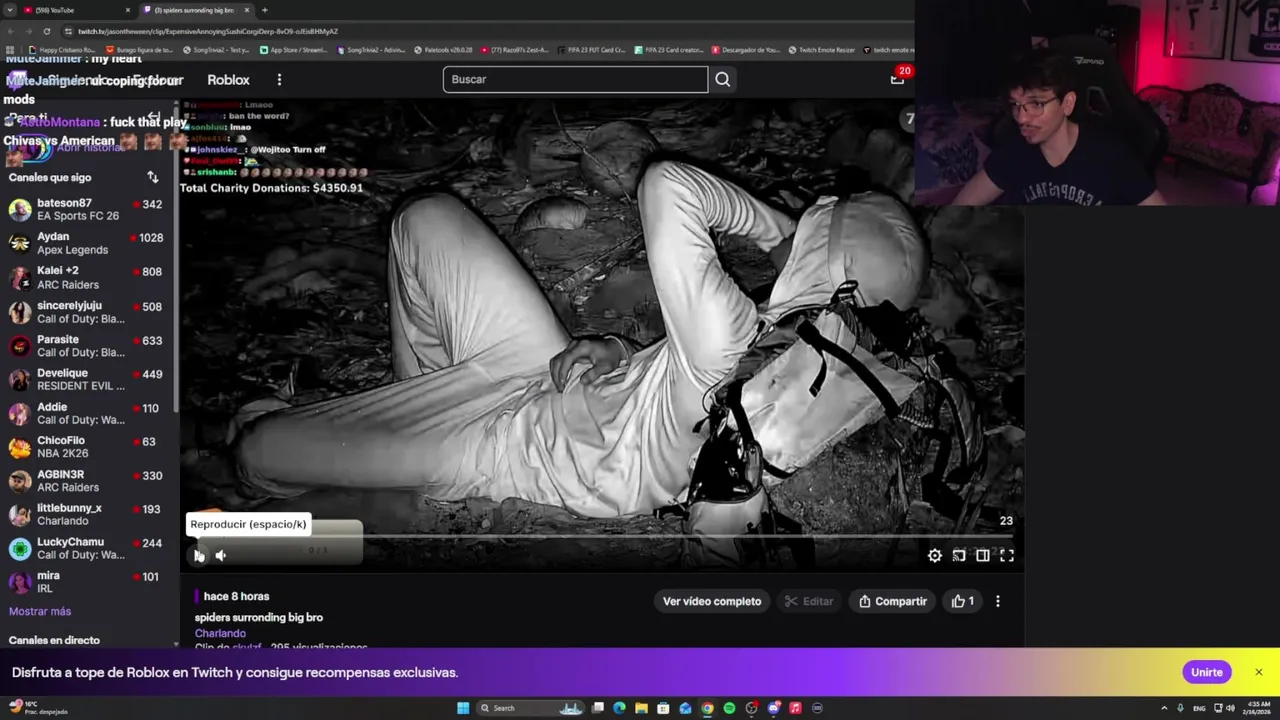Open Microsoft Edge from the taskbar
This screenshot has height=720, width=1280.
click(619, 708)
